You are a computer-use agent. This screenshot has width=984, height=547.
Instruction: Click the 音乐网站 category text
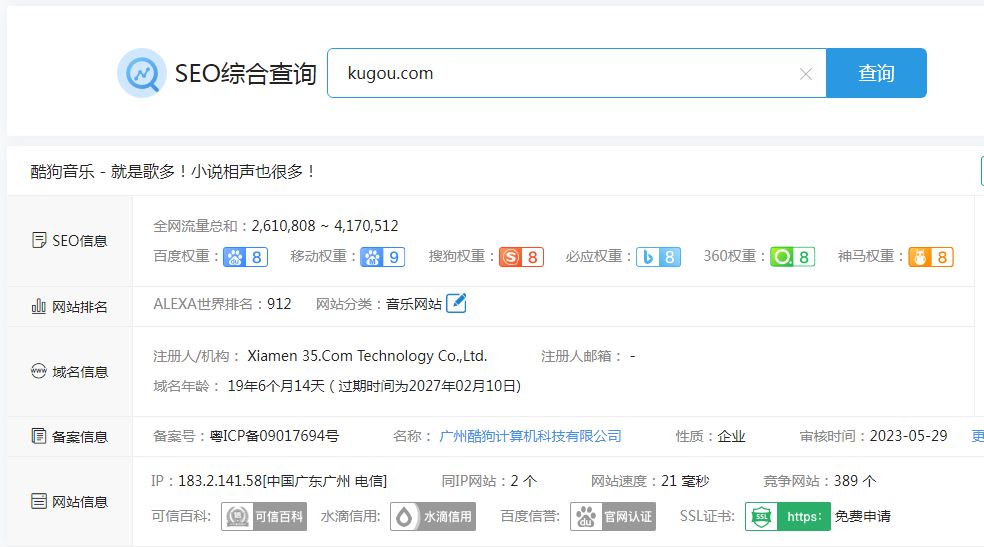pos(414,304)
